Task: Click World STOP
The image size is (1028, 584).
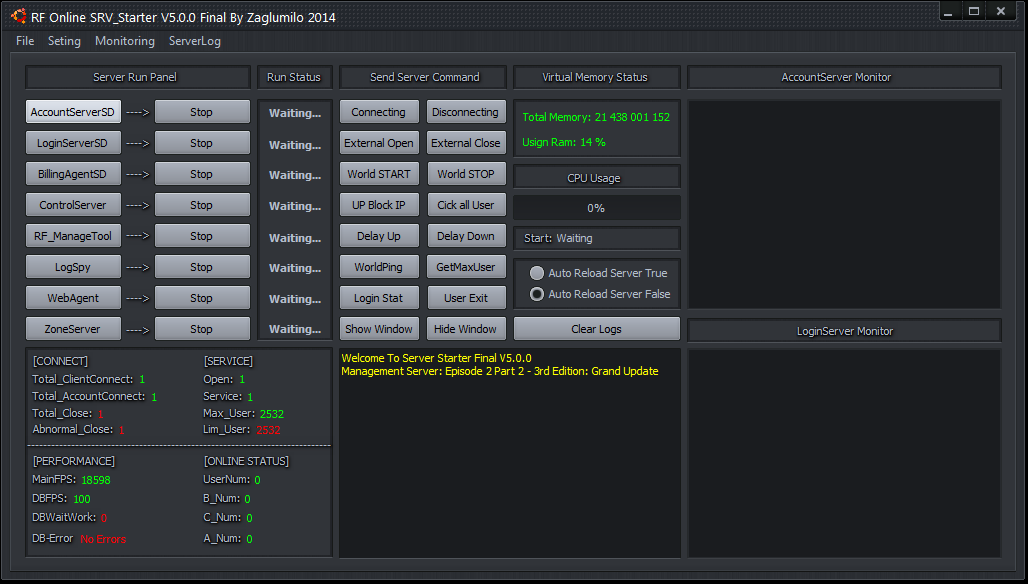Action: [x=466, y=174]
